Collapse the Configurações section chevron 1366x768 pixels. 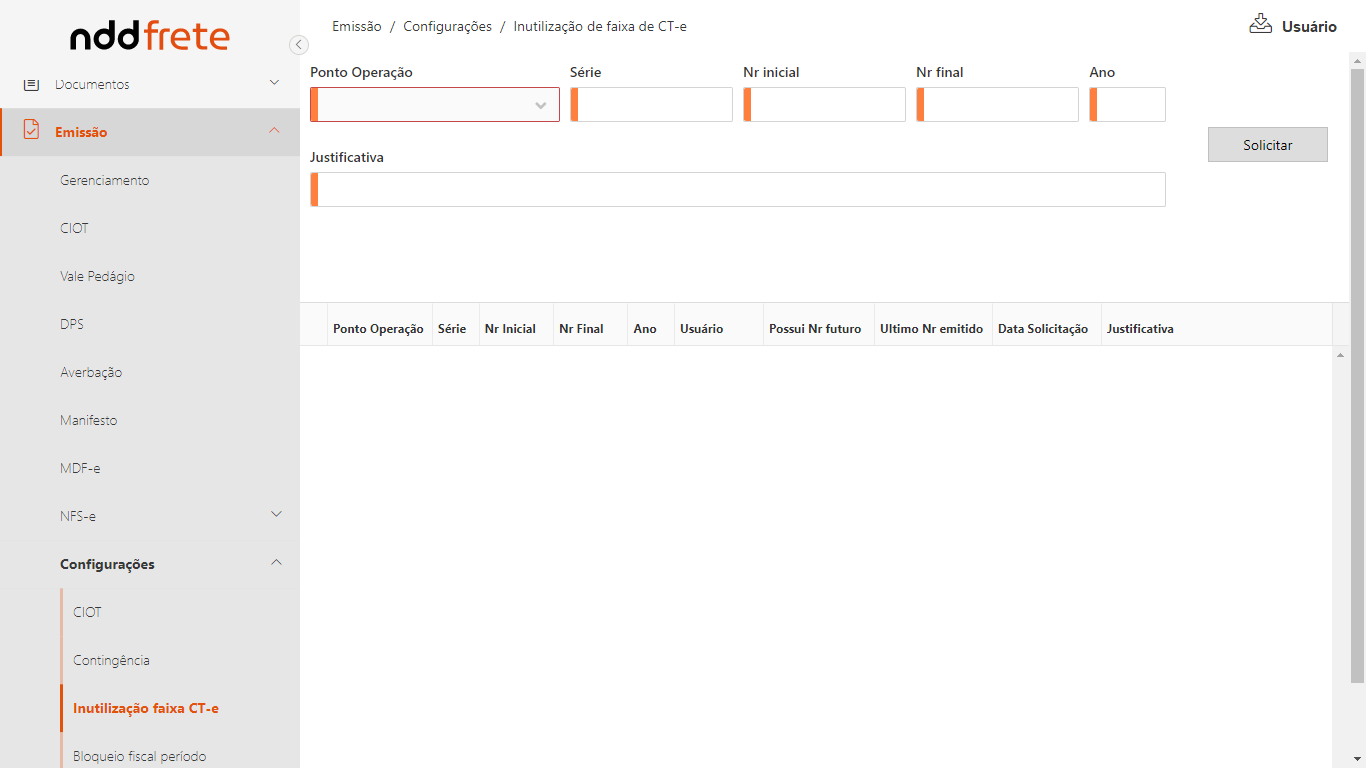pyautogui.click(x=277, y=563)
